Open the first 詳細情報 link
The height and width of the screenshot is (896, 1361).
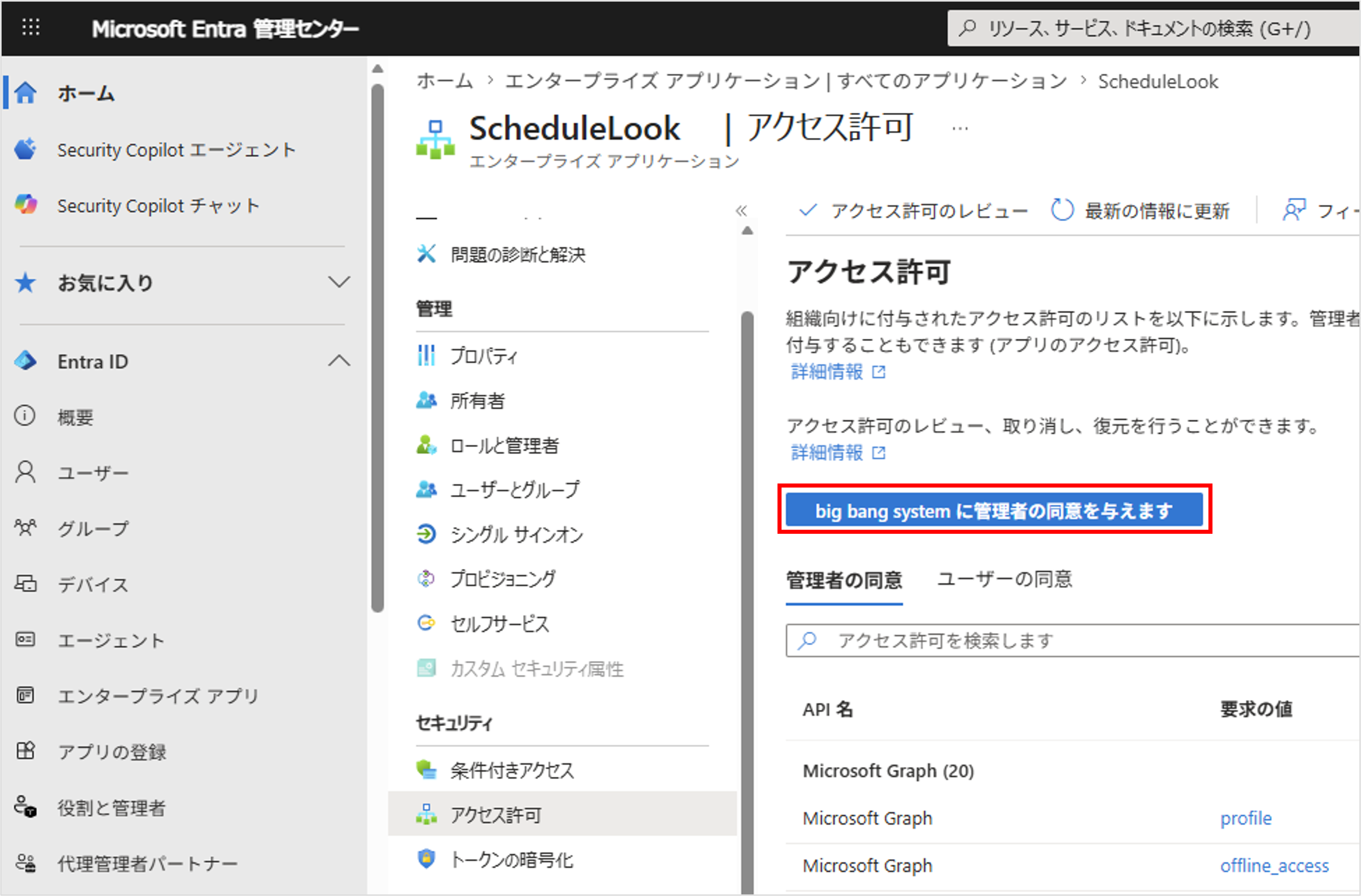point(838,372)
